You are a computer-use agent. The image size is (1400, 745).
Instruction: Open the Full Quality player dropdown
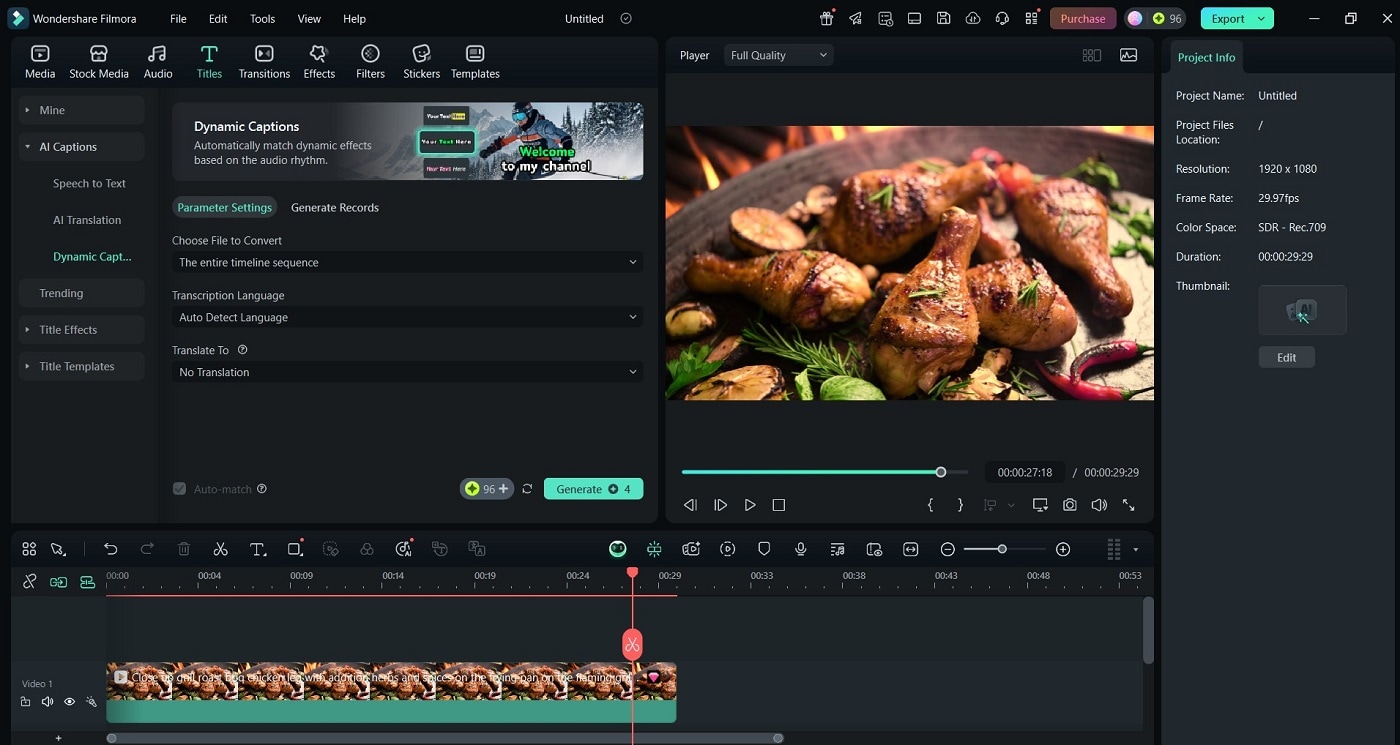click(778, 55)
